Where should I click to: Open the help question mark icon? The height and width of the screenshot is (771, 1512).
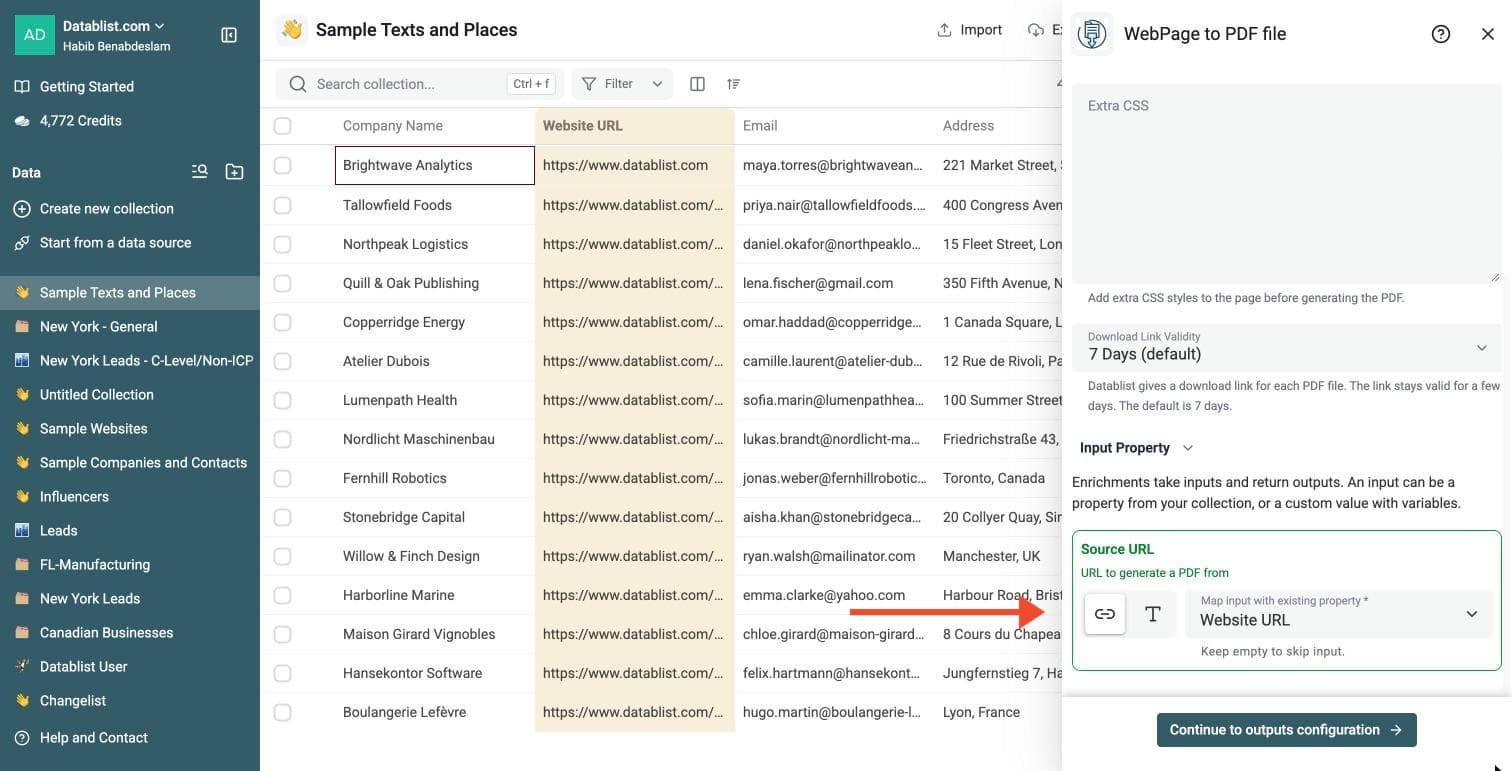coord(1441,34)
